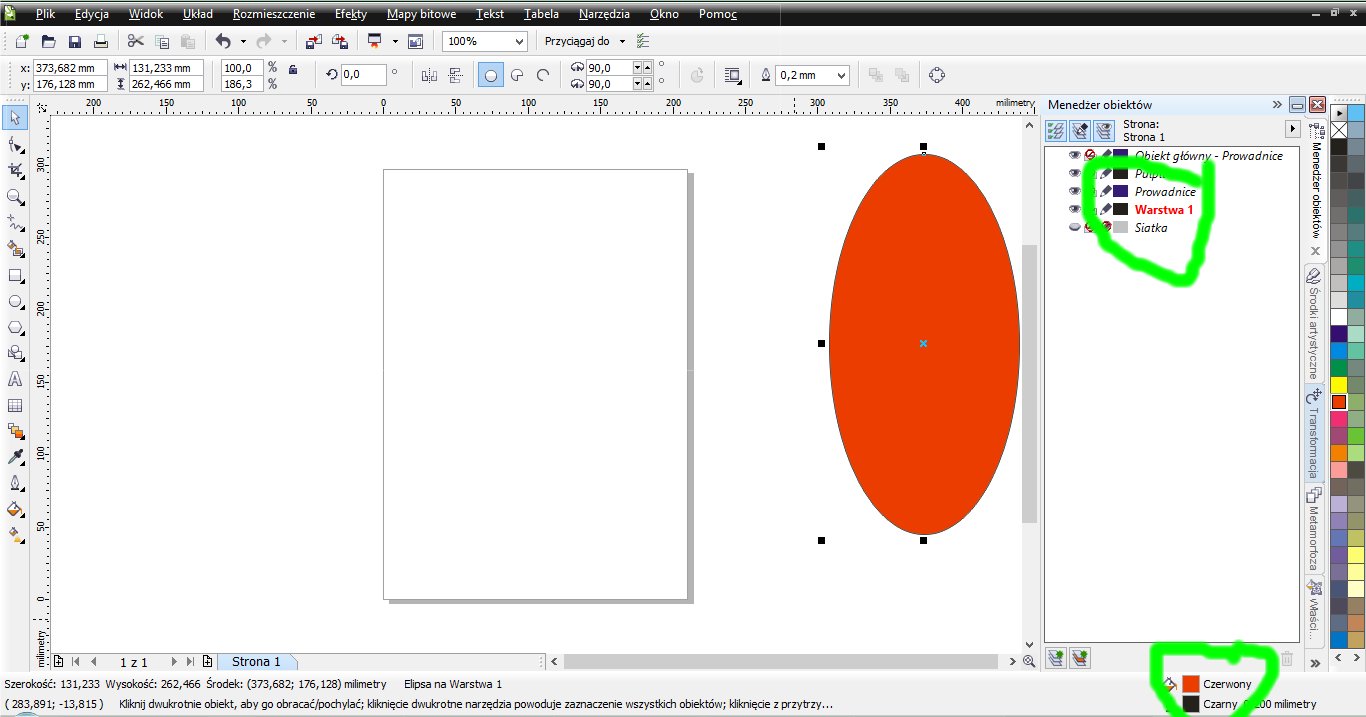Open the Efekty menu

[x=351, y=14]
